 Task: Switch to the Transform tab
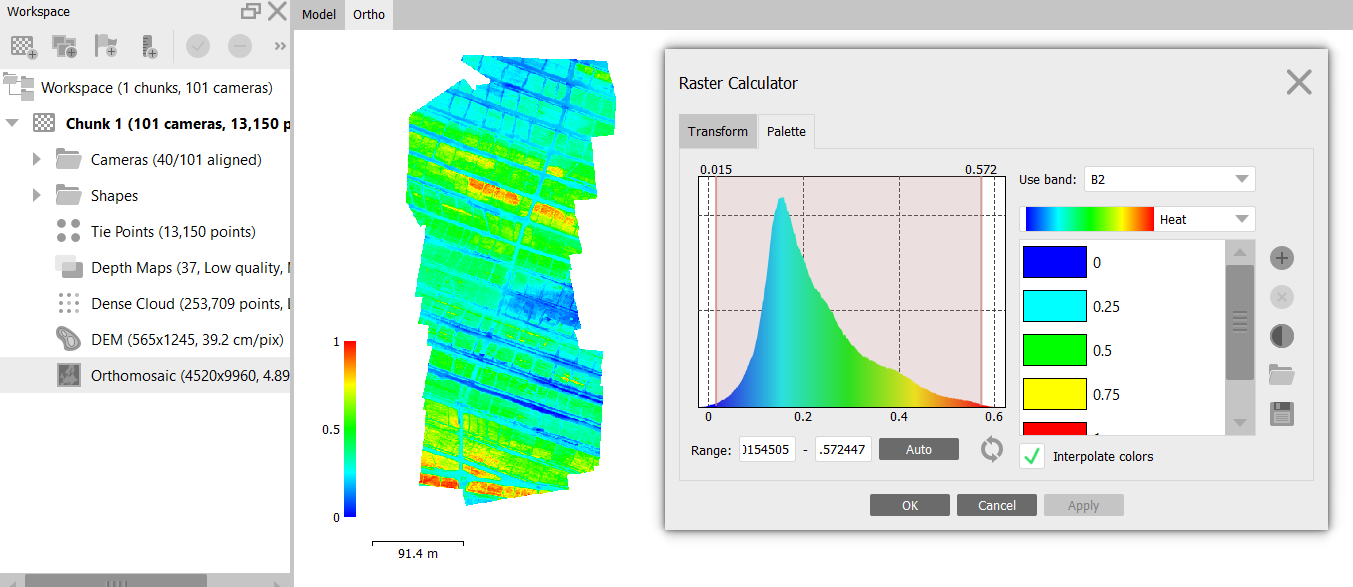coord(717,132)
